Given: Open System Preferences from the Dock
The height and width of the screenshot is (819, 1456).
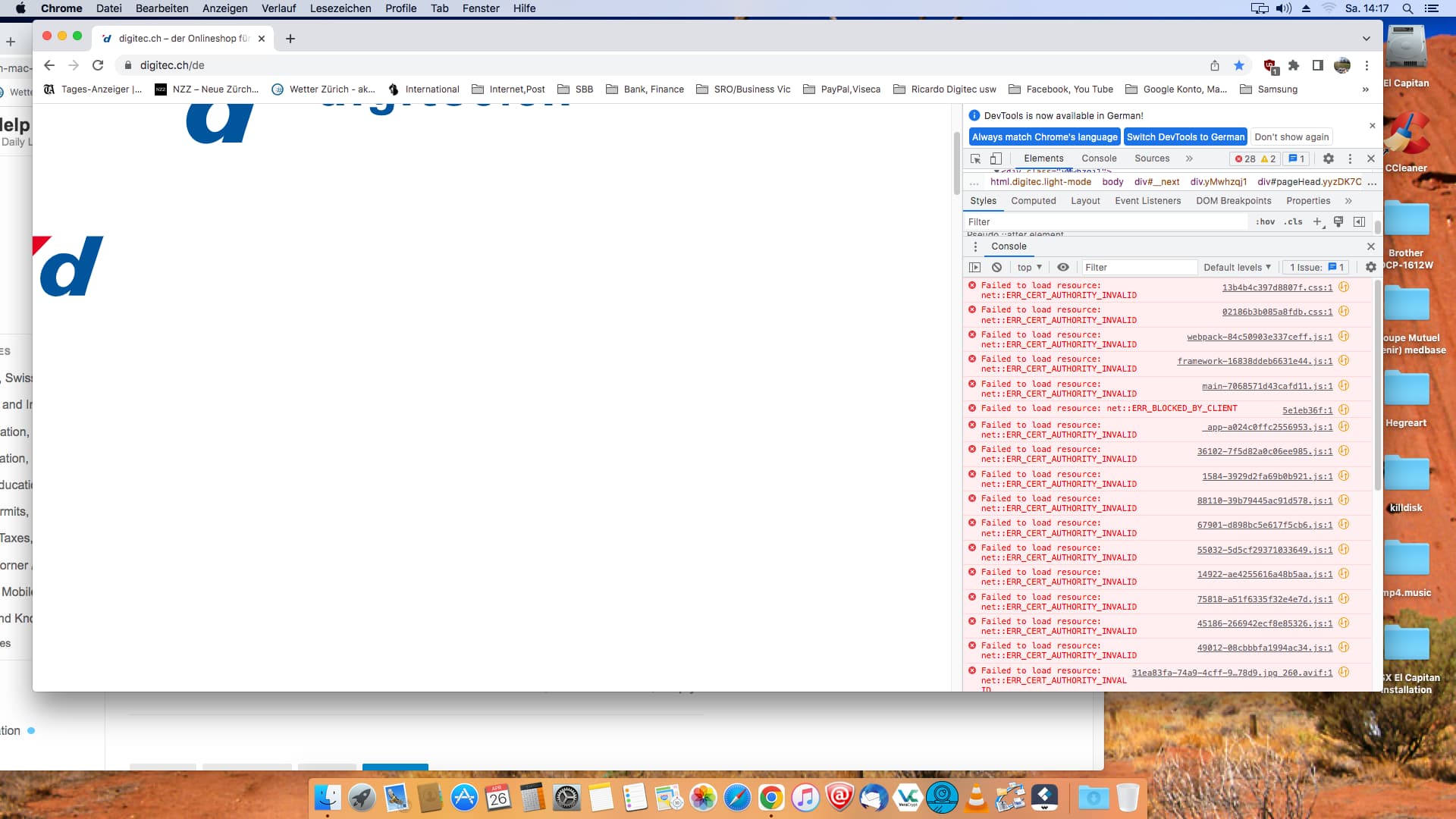Looking at the screenshot, I should pos(566,798).
